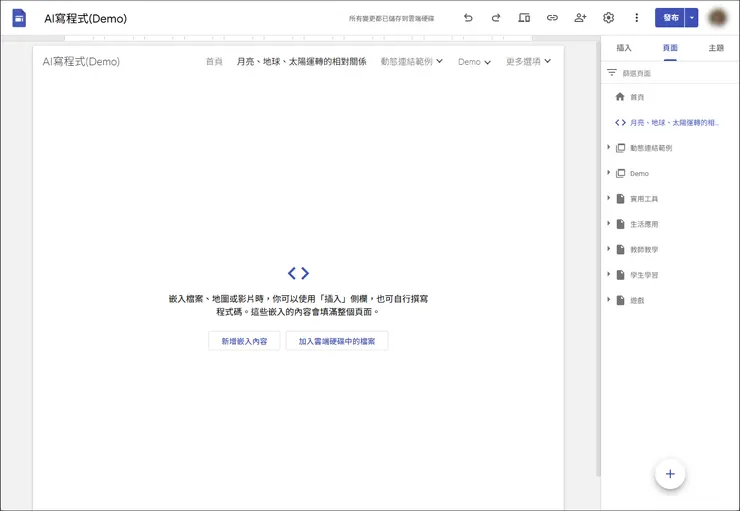Click 新增嵌入內容 button
The image size is (740, 511).
click(x=244, y=341)
